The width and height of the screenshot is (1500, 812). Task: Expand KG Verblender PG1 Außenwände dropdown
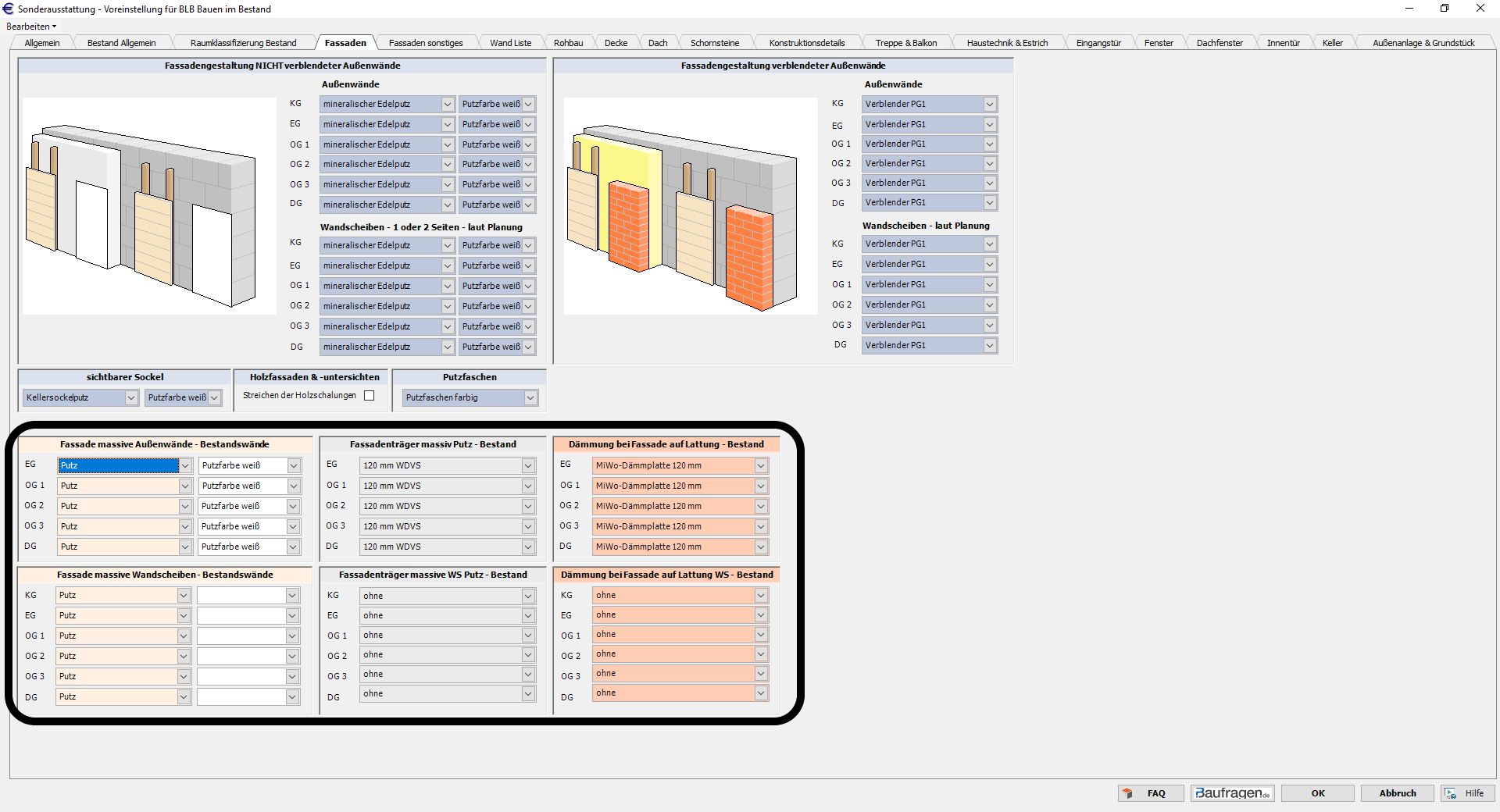990,105
